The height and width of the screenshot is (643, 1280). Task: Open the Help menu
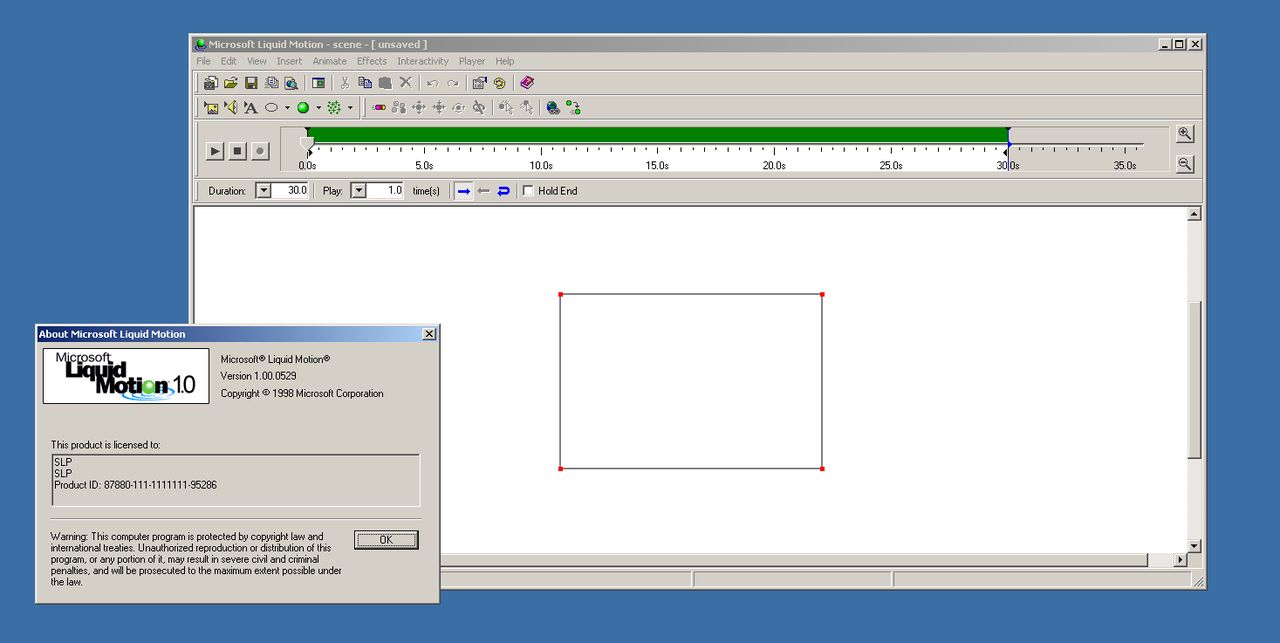coord(505,61)
